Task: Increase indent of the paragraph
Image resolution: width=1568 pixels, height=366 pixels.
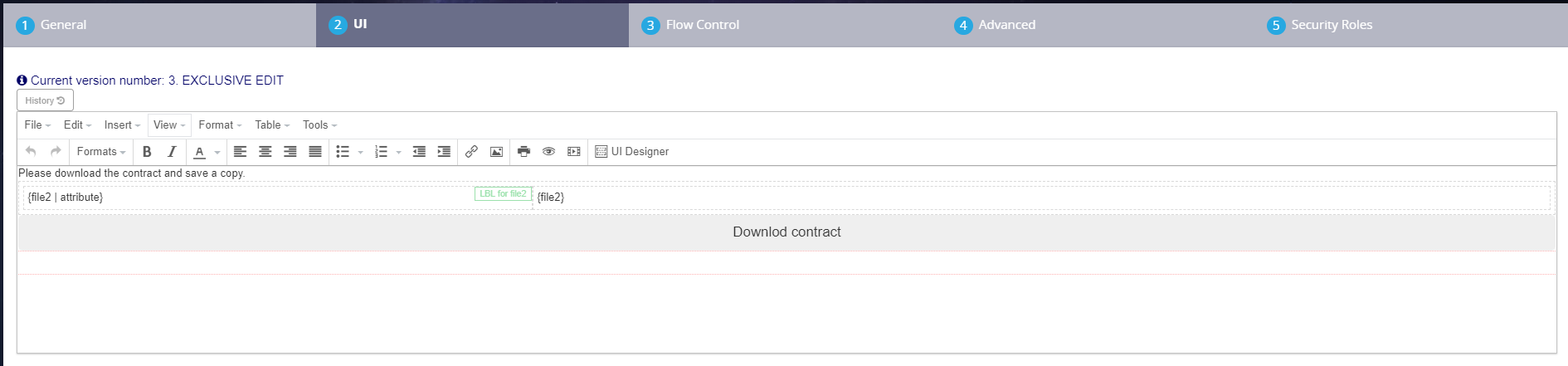Action: [444, 152]
